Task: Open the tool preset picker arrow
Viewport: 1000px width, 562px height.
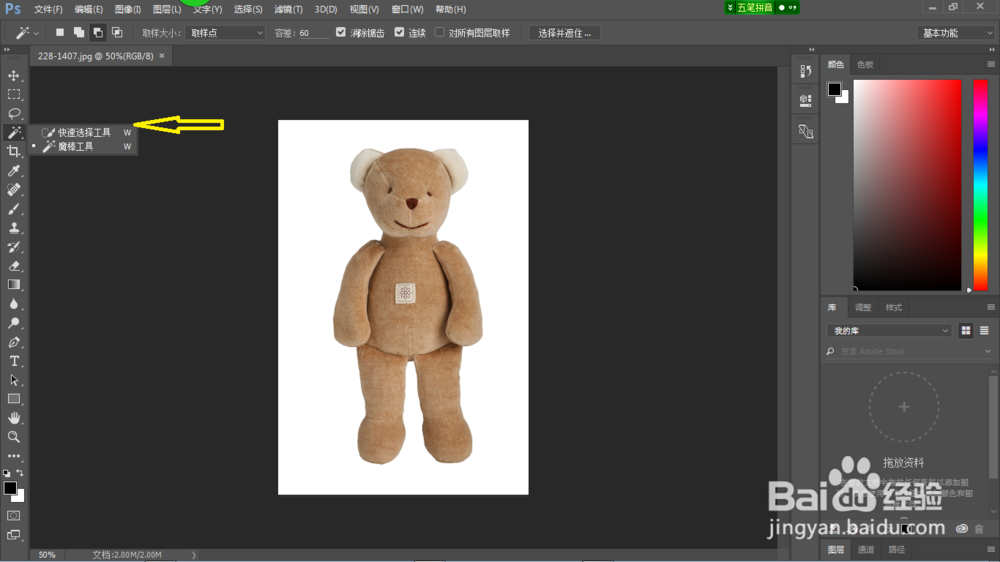Action: pyautogui.click(x=36, y=33)
